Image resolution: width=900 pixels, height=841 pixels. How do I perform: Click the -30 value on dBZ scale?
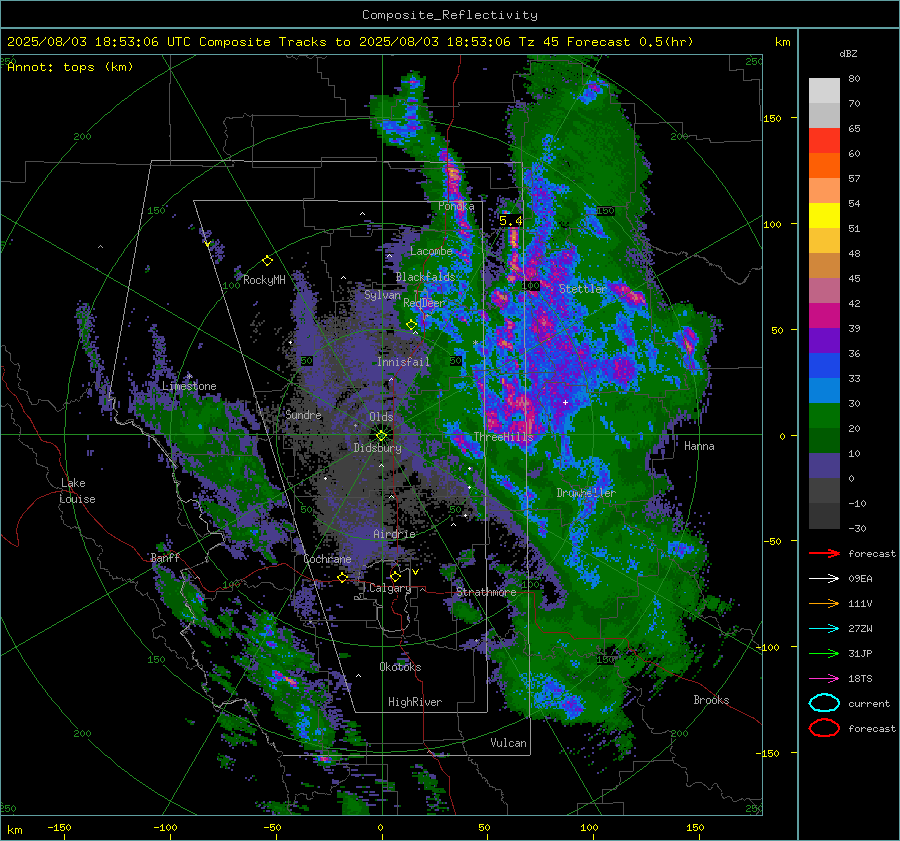coord(857,528)
